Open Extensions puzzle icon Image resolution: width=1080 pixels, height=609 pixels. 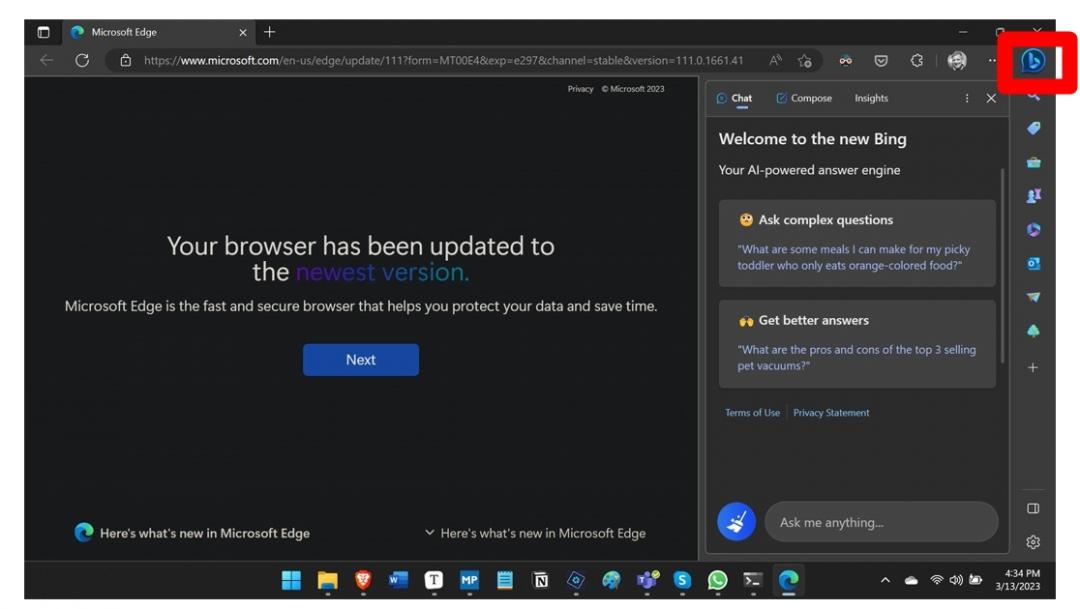coord(917,61)
